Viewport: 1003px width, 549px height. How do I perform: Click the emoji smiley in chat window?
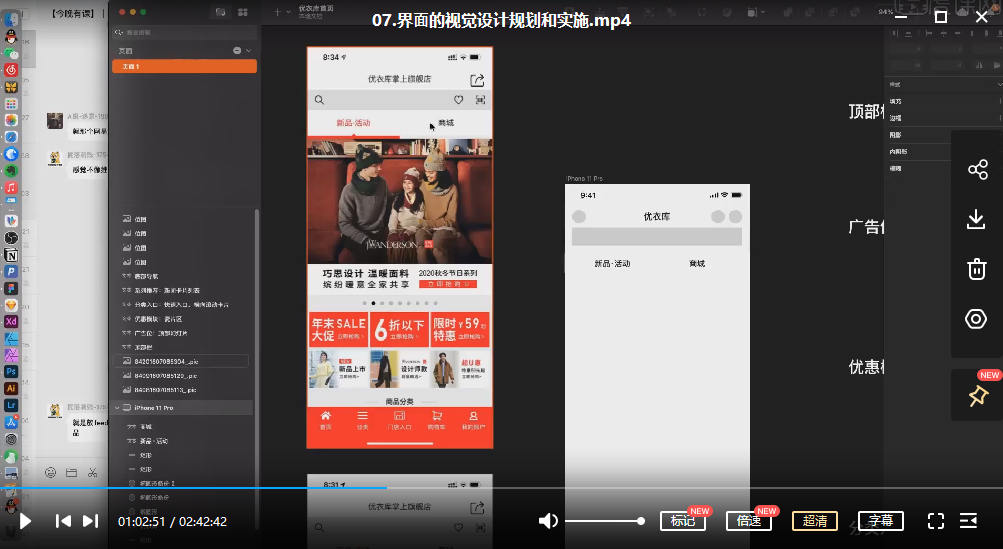pos(51,473)
